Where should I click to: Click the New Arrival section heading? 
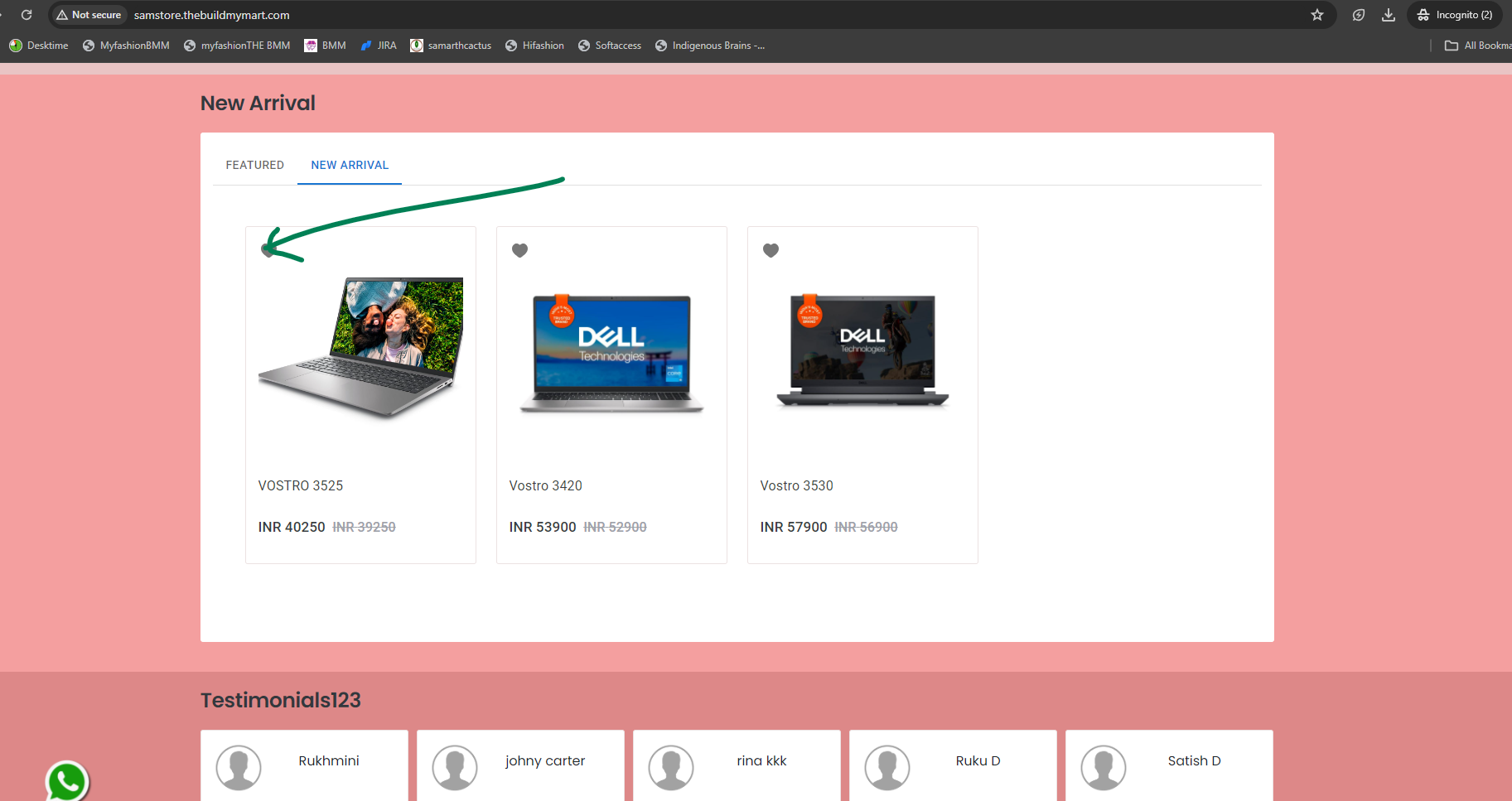coord(258,103)
